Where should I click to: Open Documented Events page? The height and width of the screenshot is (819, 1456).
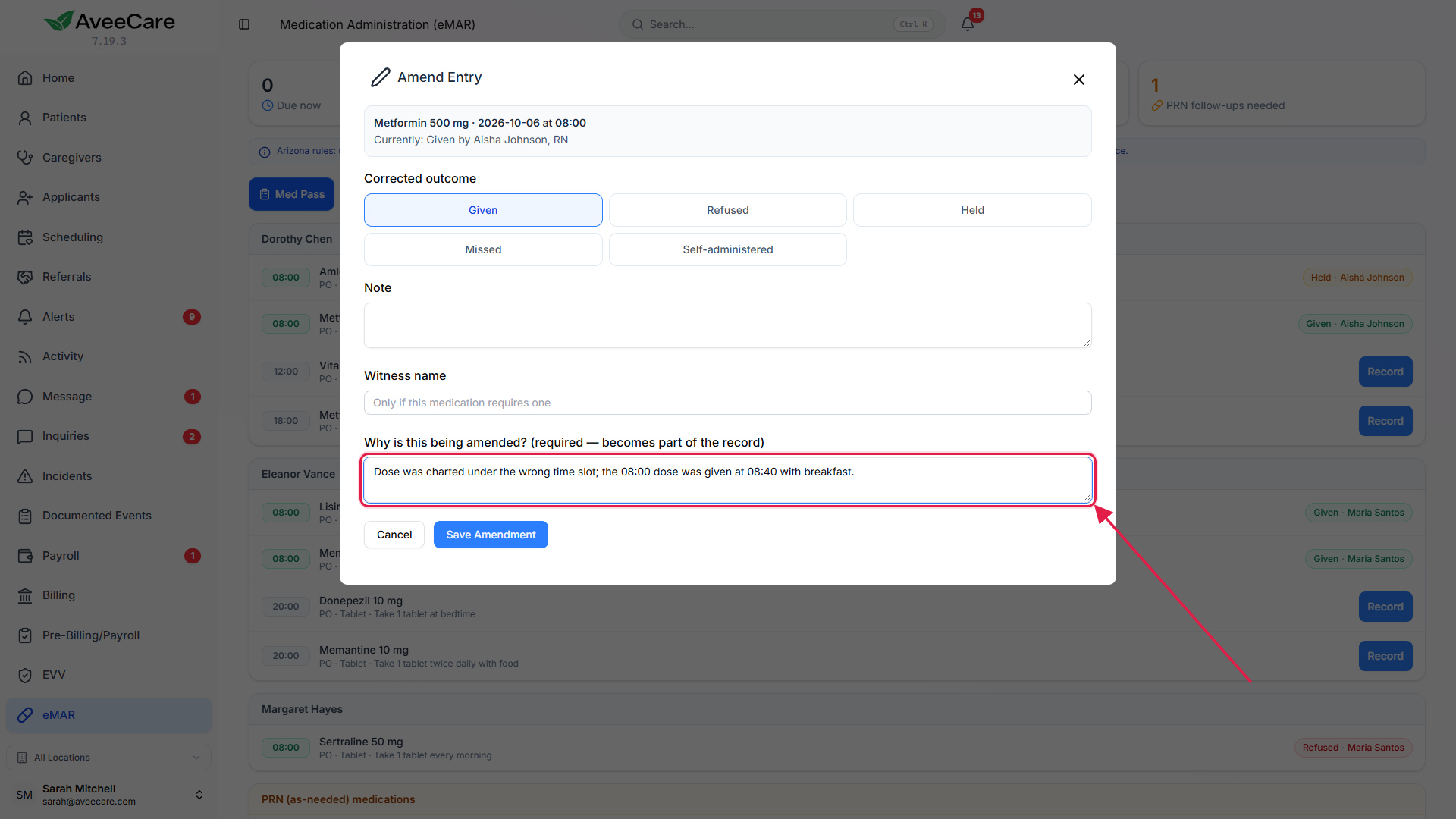pyautogui.click(x=109, y=516)
